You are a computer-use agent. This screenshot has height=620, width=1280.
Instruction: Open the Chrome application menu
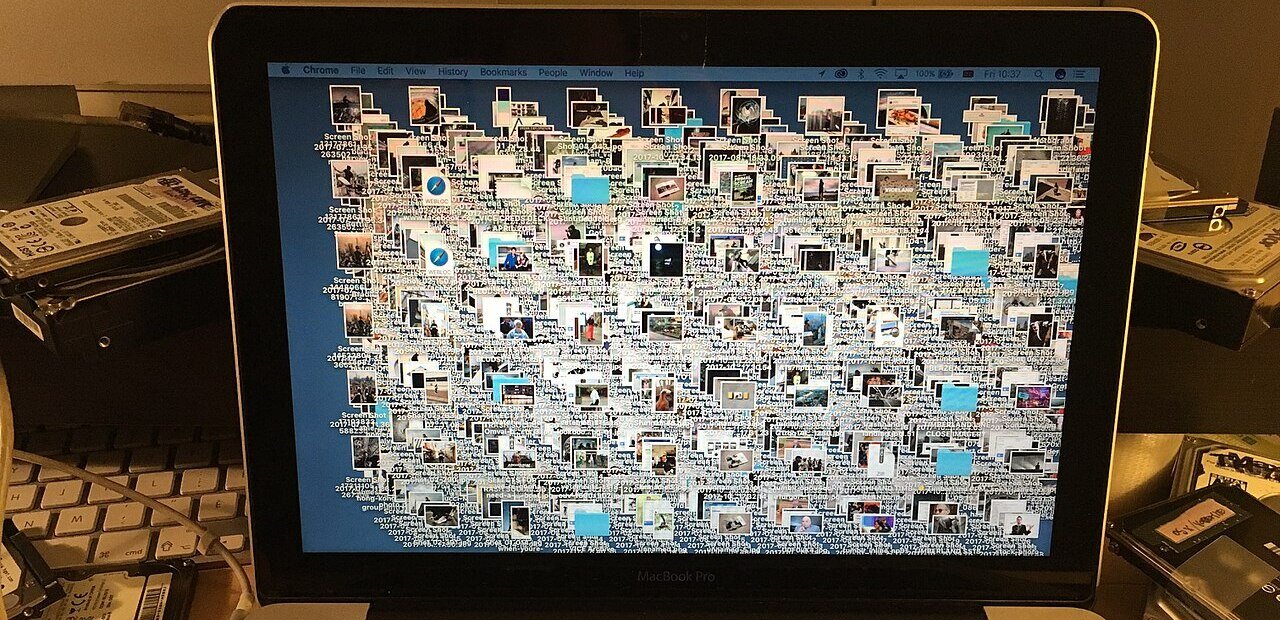321,71
